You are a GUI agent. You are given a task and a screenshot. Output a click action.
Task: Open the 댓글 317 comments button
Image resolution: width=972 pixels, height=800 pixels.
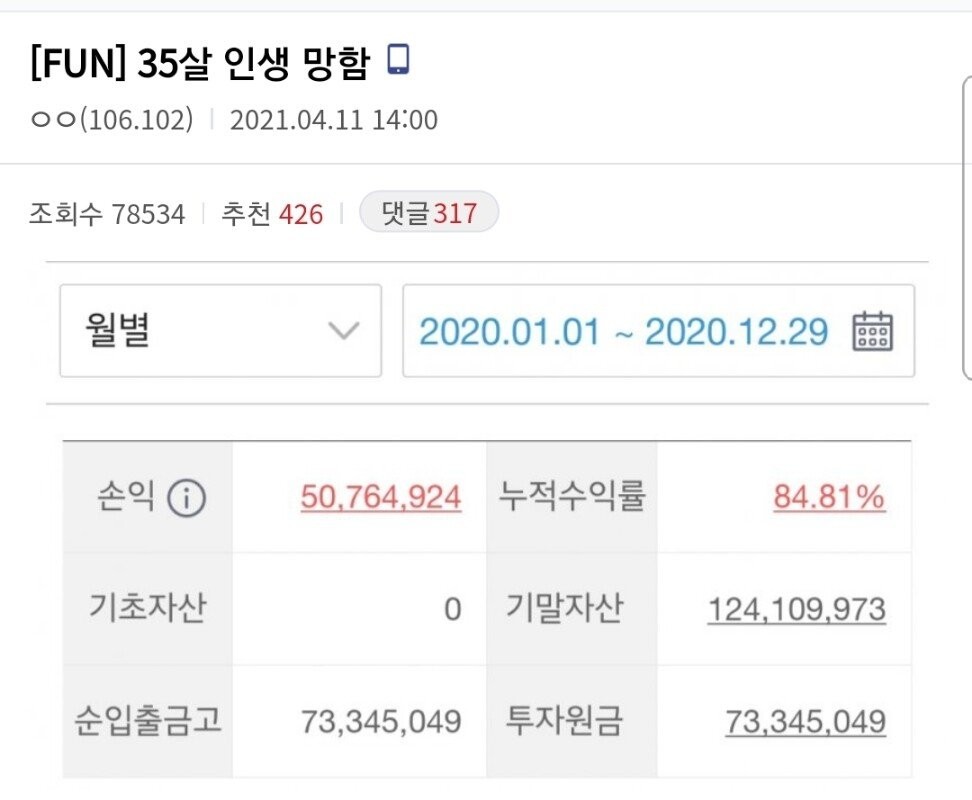coord(428,213)
